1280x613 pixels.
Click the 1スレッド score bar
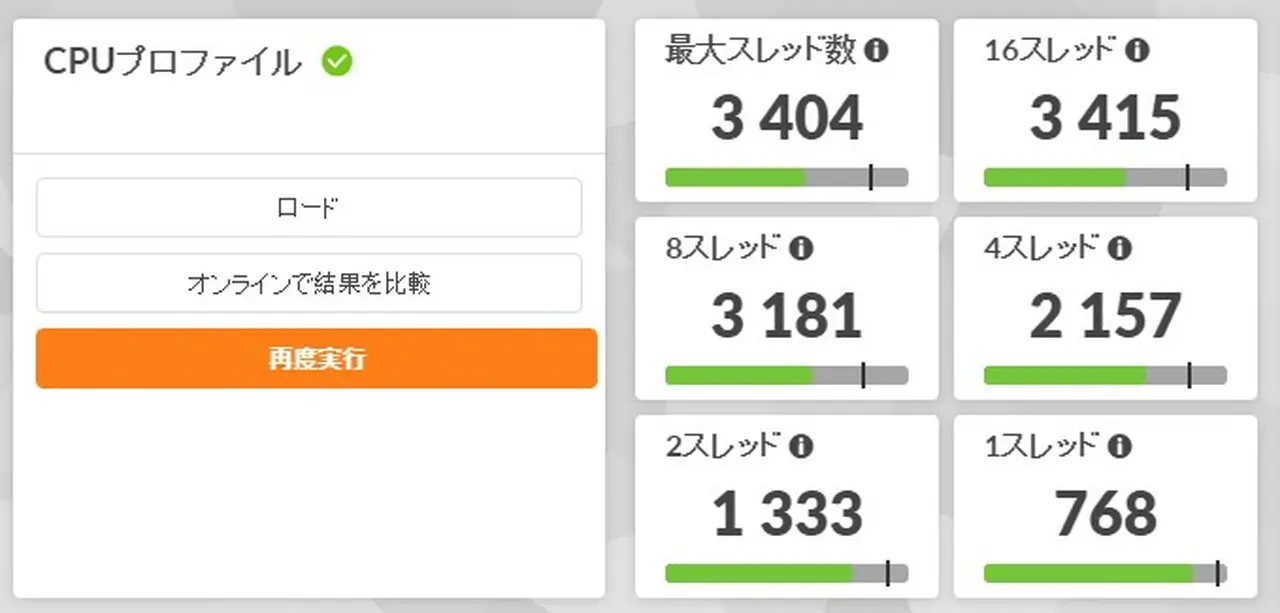click(1105, 573)
